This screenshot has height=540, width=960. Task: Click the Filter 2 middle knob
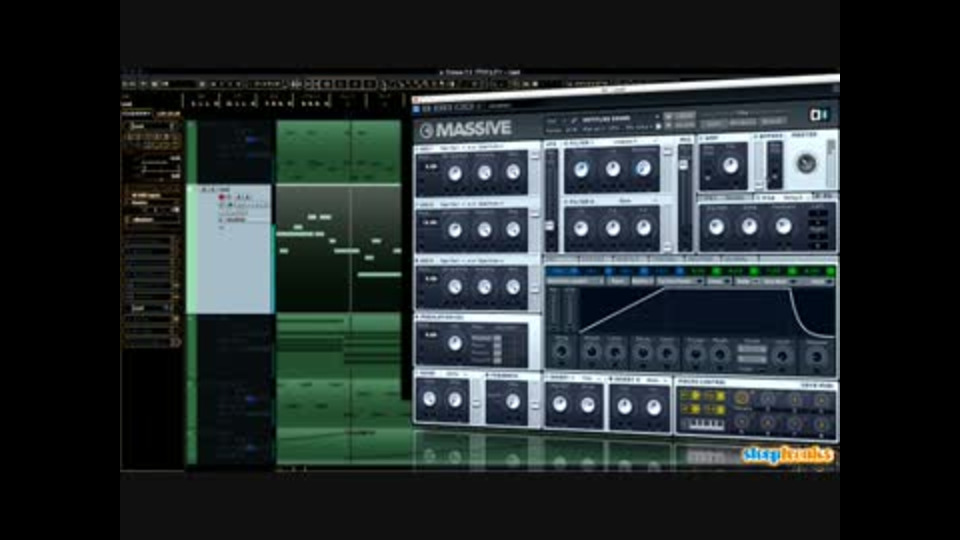613,228
